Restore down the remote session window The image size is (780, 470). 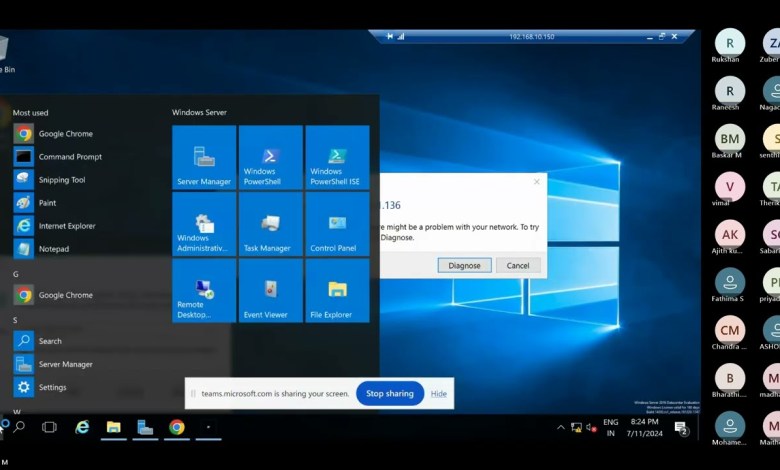click(662, 36)
